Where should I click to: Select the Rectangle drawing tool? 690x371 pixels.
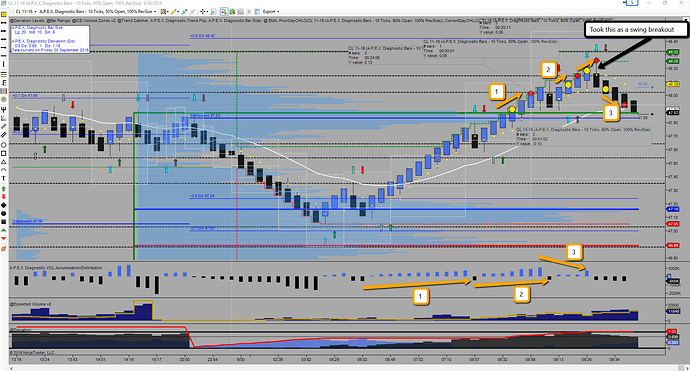4,153
